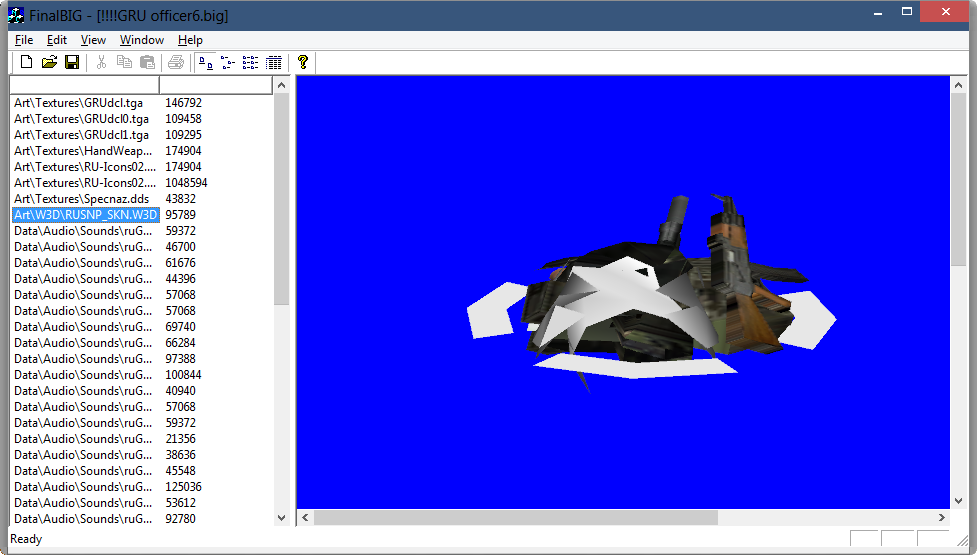Click the Open folder toolbar icon
The image size is (977, 555).
click(49, 63)
